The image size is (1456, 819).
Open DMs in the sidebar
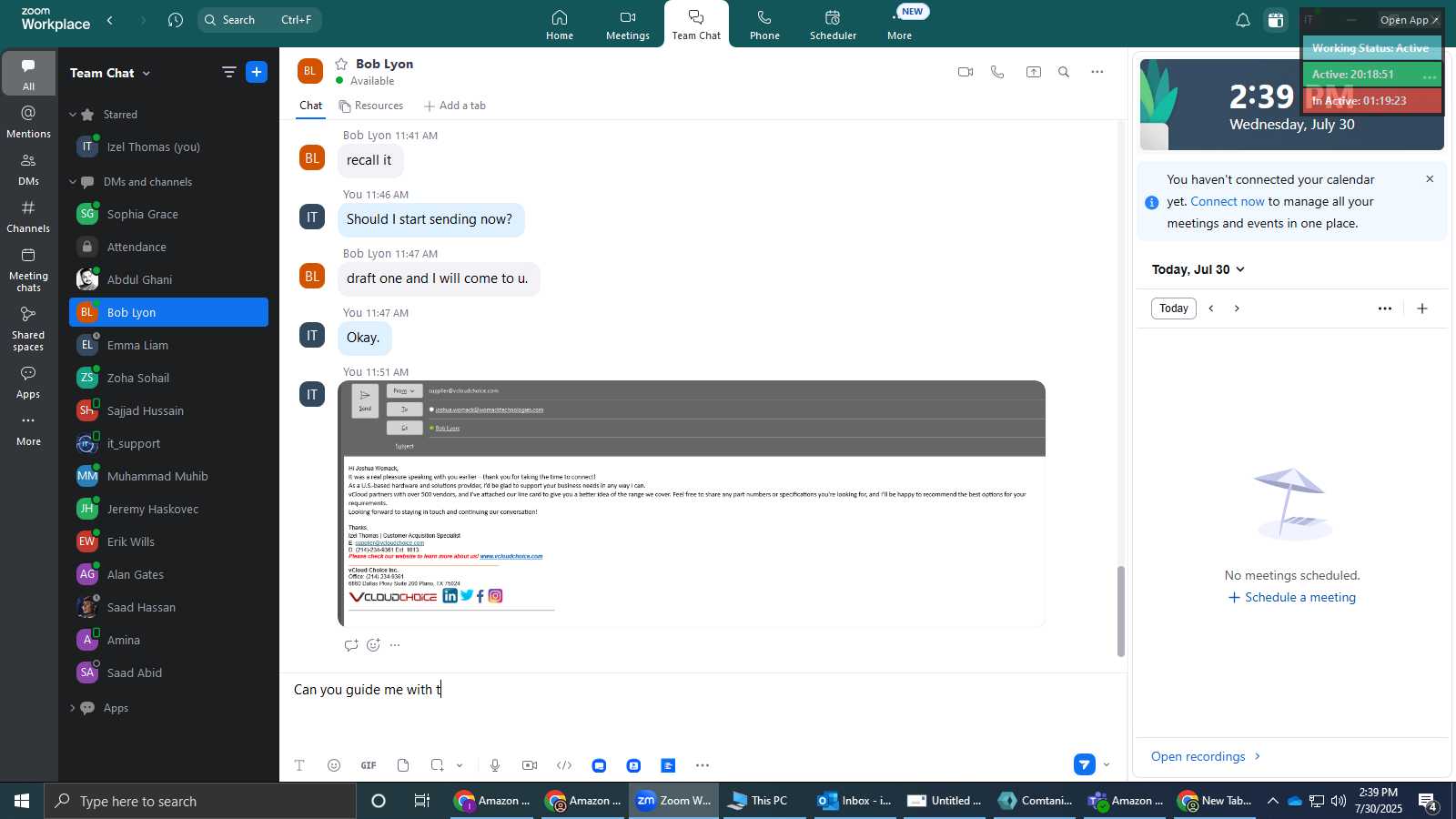(x=29, y=169)
